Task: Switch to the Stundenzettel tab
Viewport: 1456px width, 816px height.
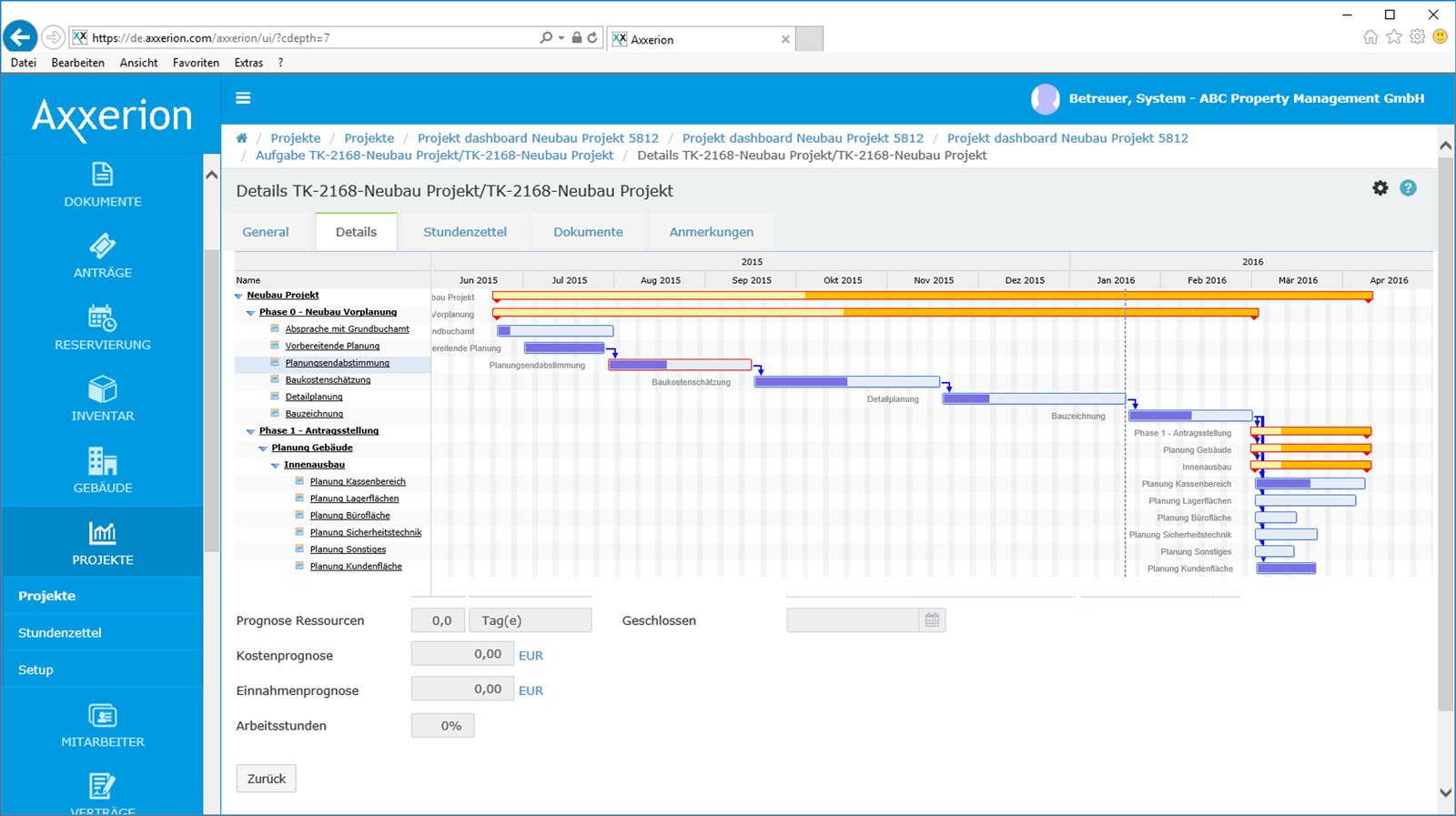Action: pyautogui.click(x=465, y=232)
